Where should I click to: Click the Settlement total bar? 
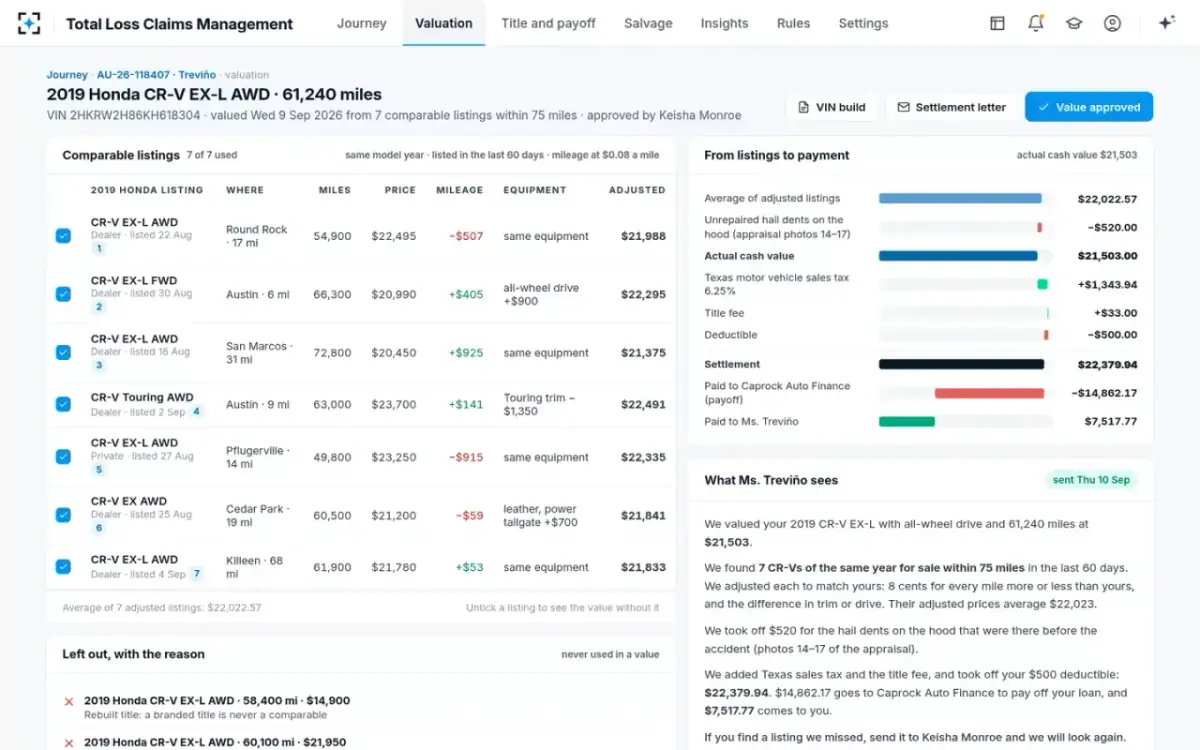961,365
